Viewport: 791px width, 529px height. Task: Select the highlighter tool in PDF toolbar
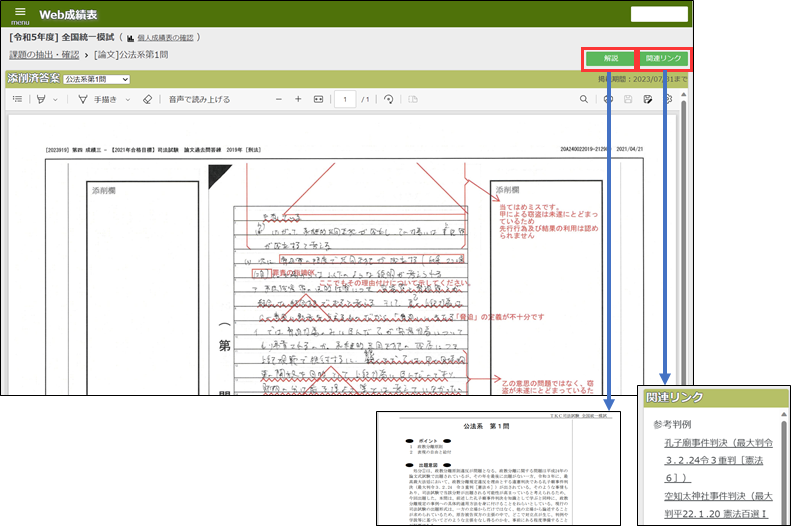click(x=41, y=100)
